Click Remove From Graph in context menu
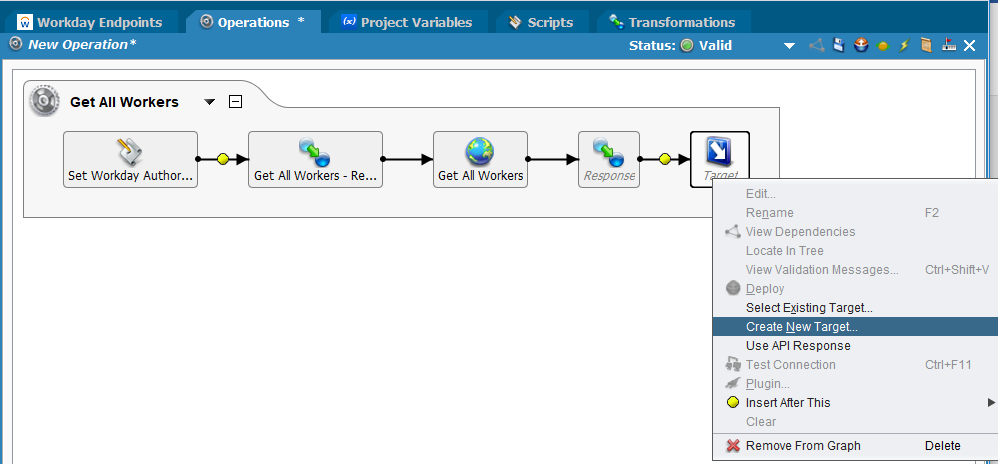 [x=802, y=446]
